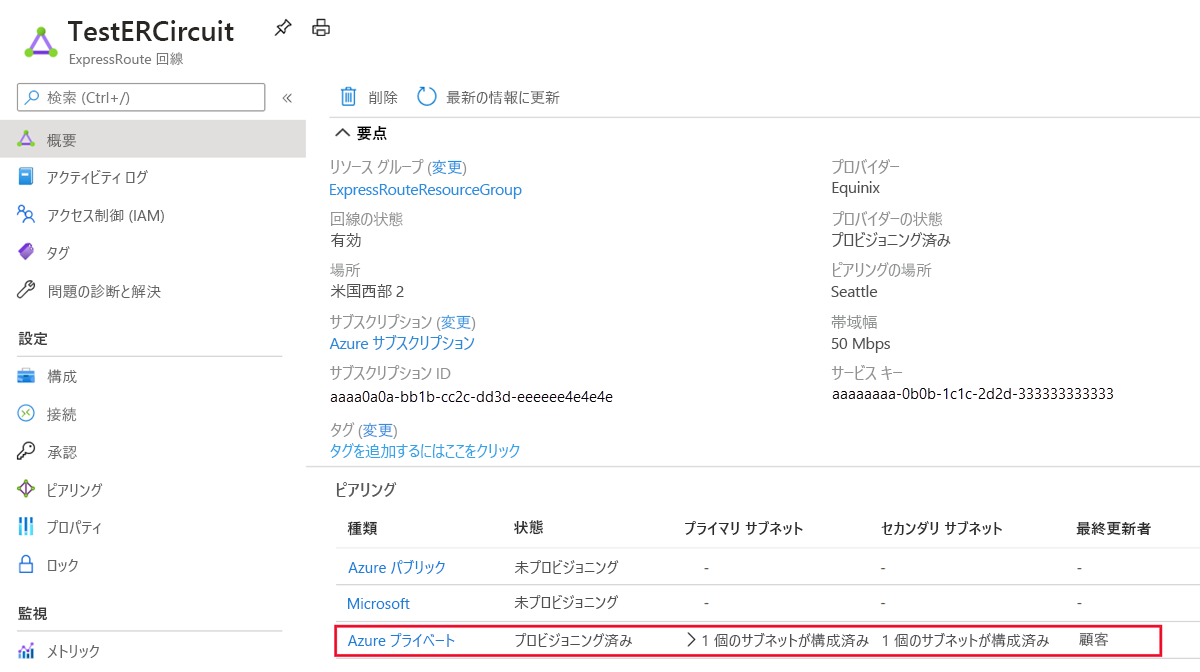
Task: Open the Azure パブリック peering
Action: [x=397, y=567]
